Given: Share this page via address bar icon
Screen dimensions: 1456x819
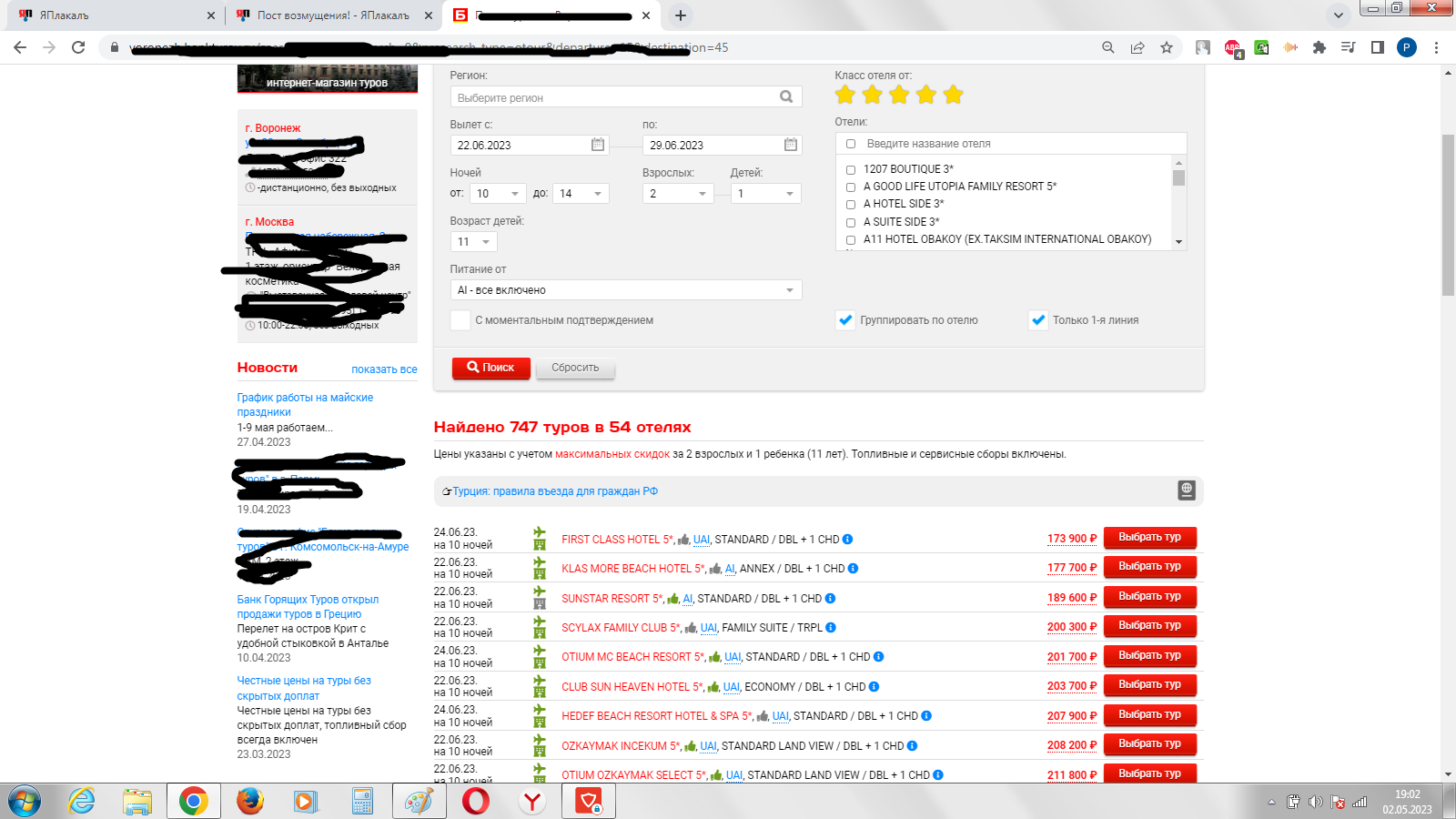Looking at the screenshot, I should click(x=1137, y=47).
